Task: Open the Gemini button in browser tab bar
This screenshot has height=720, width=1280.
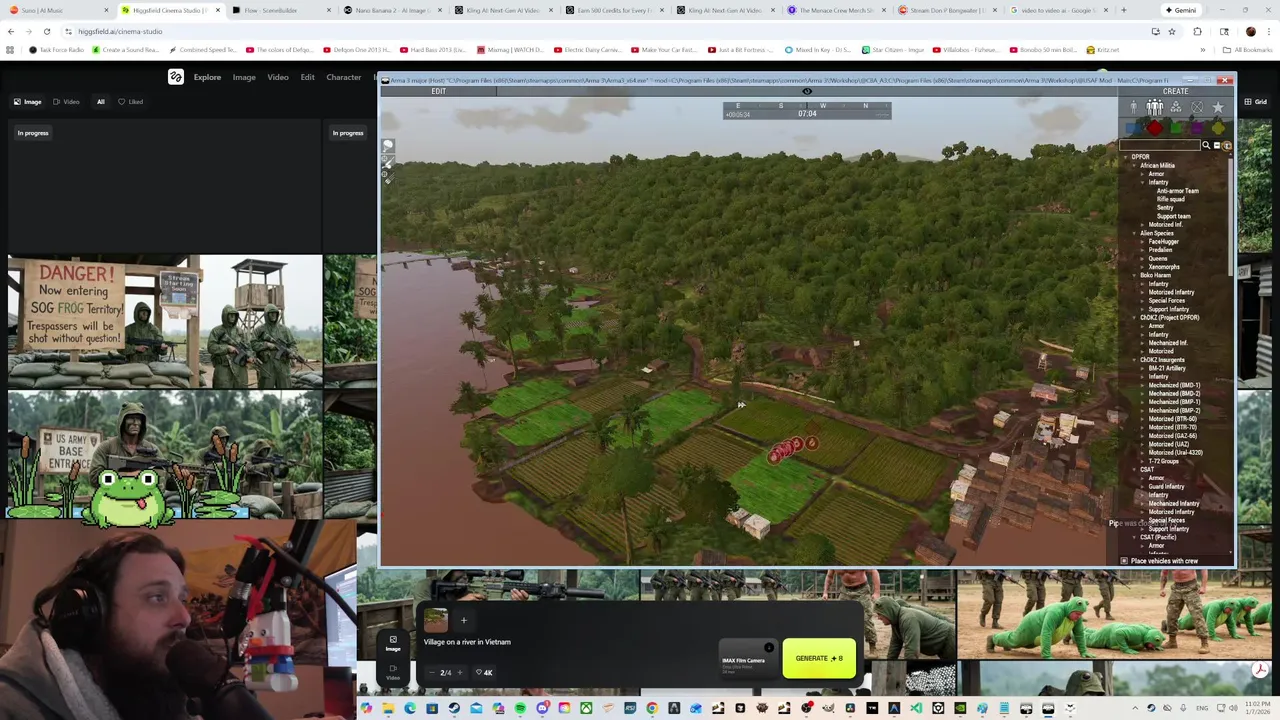Action: point(1180,10)
